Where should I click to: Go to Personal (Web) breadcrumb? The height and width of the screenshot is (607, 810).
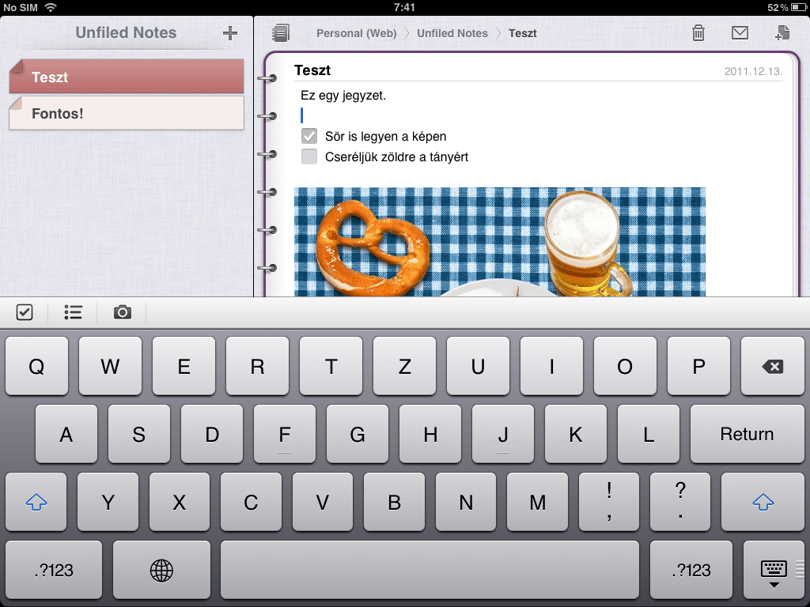[356, 33]
